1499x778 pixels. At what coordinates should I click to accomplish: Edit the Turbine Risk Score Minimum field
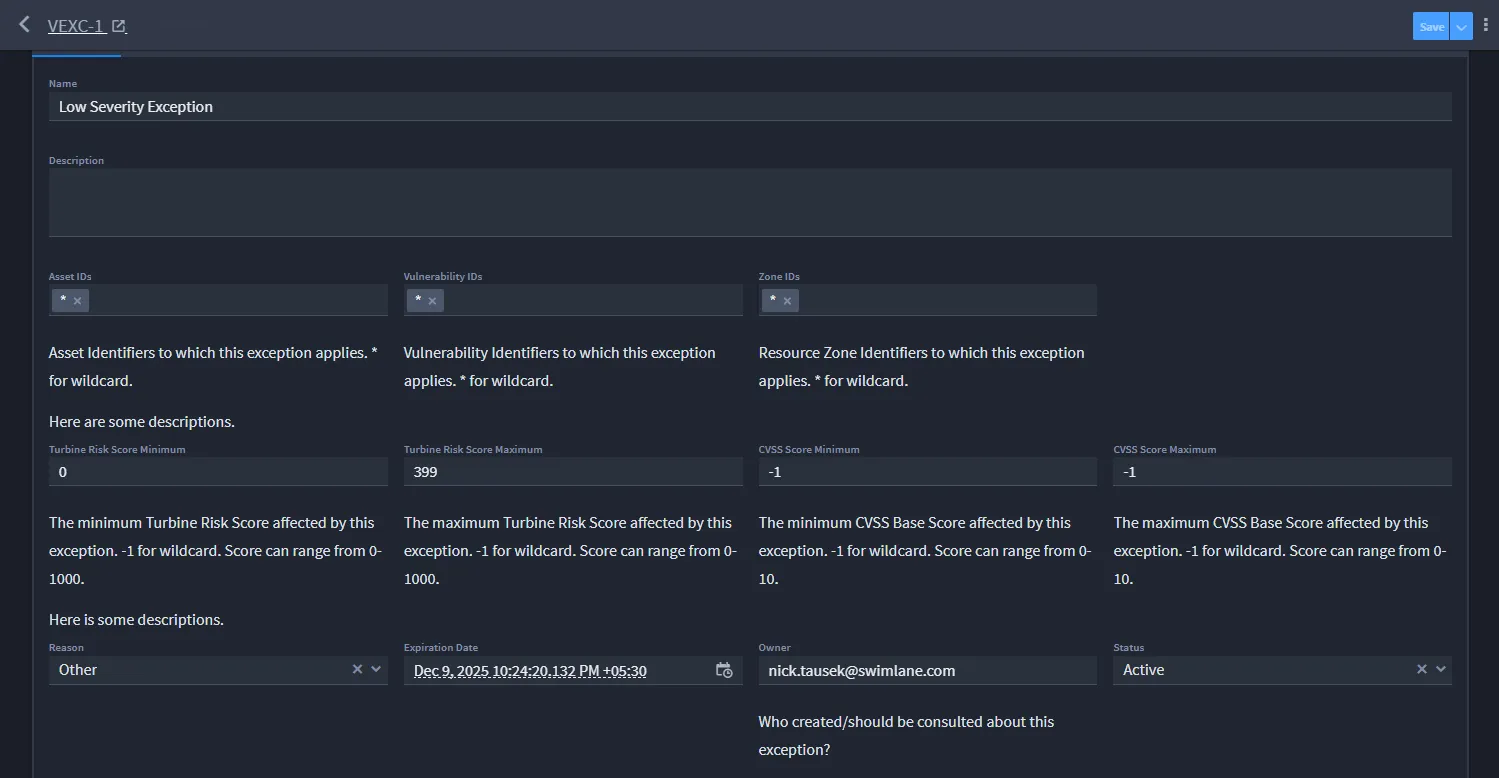[x=218, y=472]
